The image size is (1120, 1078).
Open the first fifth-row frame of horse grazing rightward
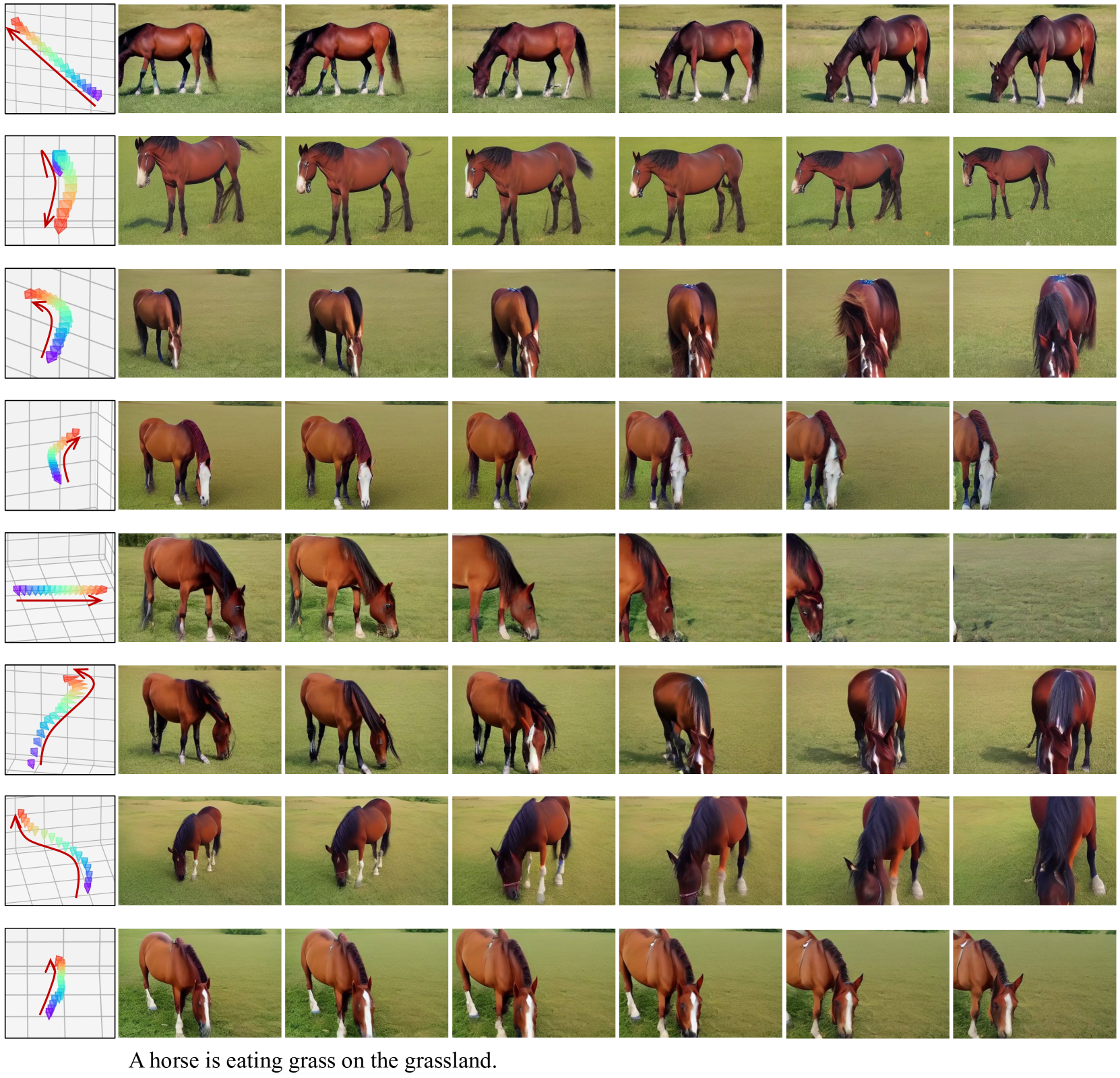pos(199,588)
